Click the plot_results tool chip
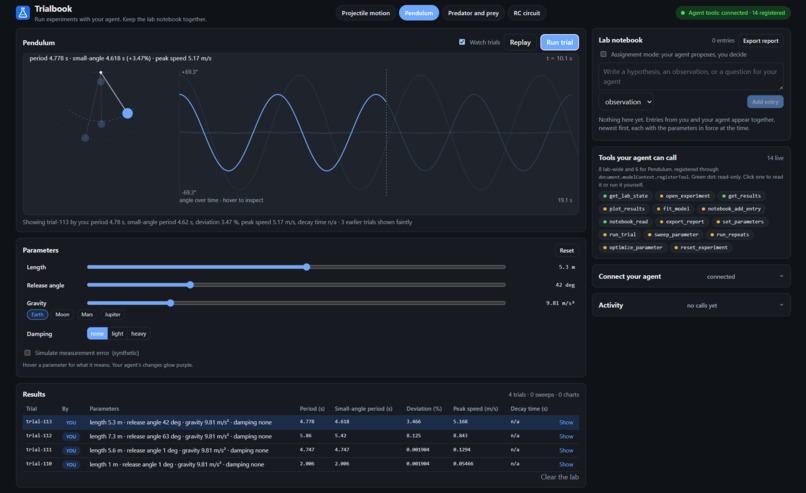Screen dimensions: 806x493 pos(624,209)
